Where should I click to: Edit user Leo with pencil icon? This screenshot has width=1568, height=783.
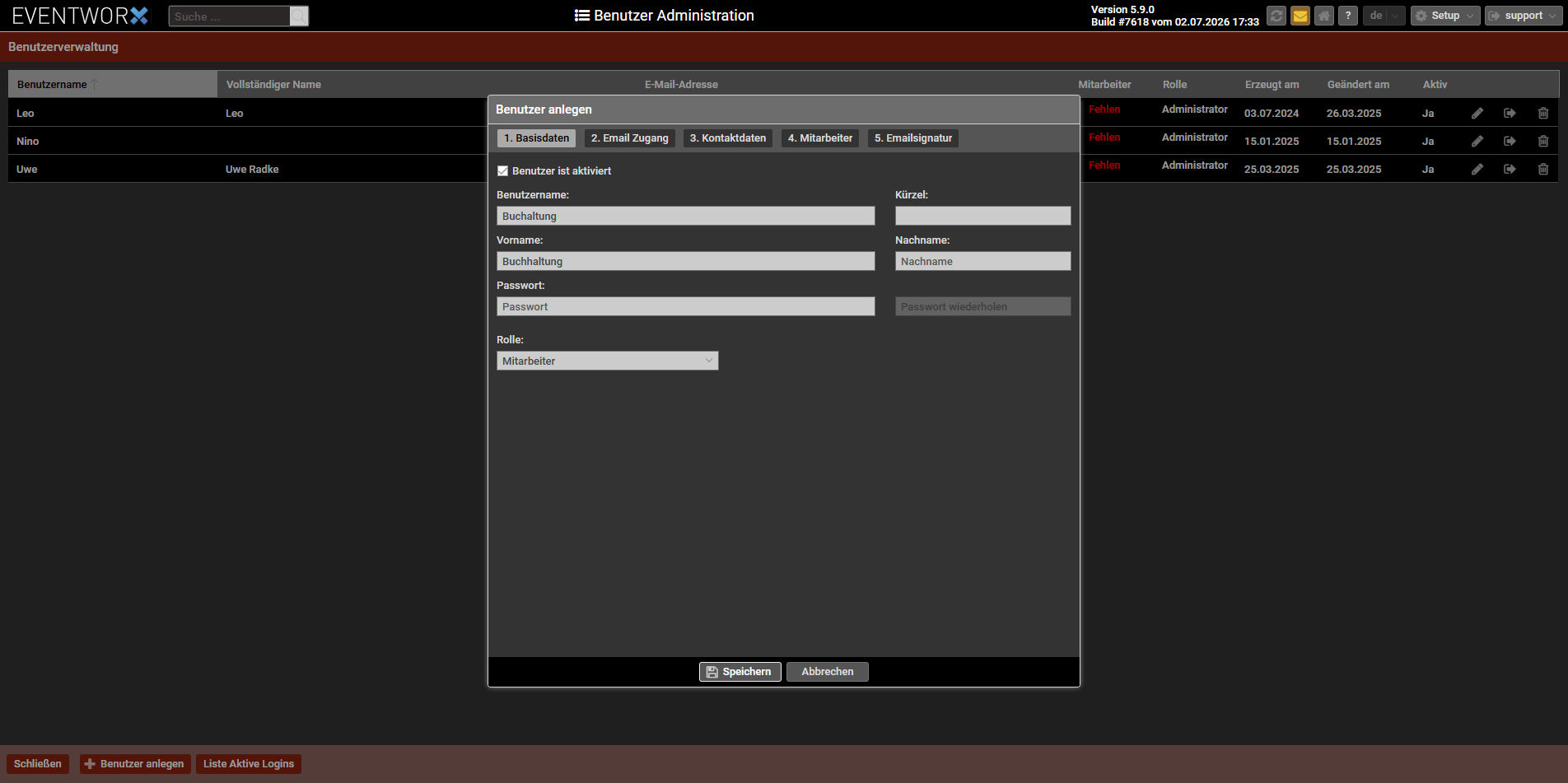[x=1477, y=113]
